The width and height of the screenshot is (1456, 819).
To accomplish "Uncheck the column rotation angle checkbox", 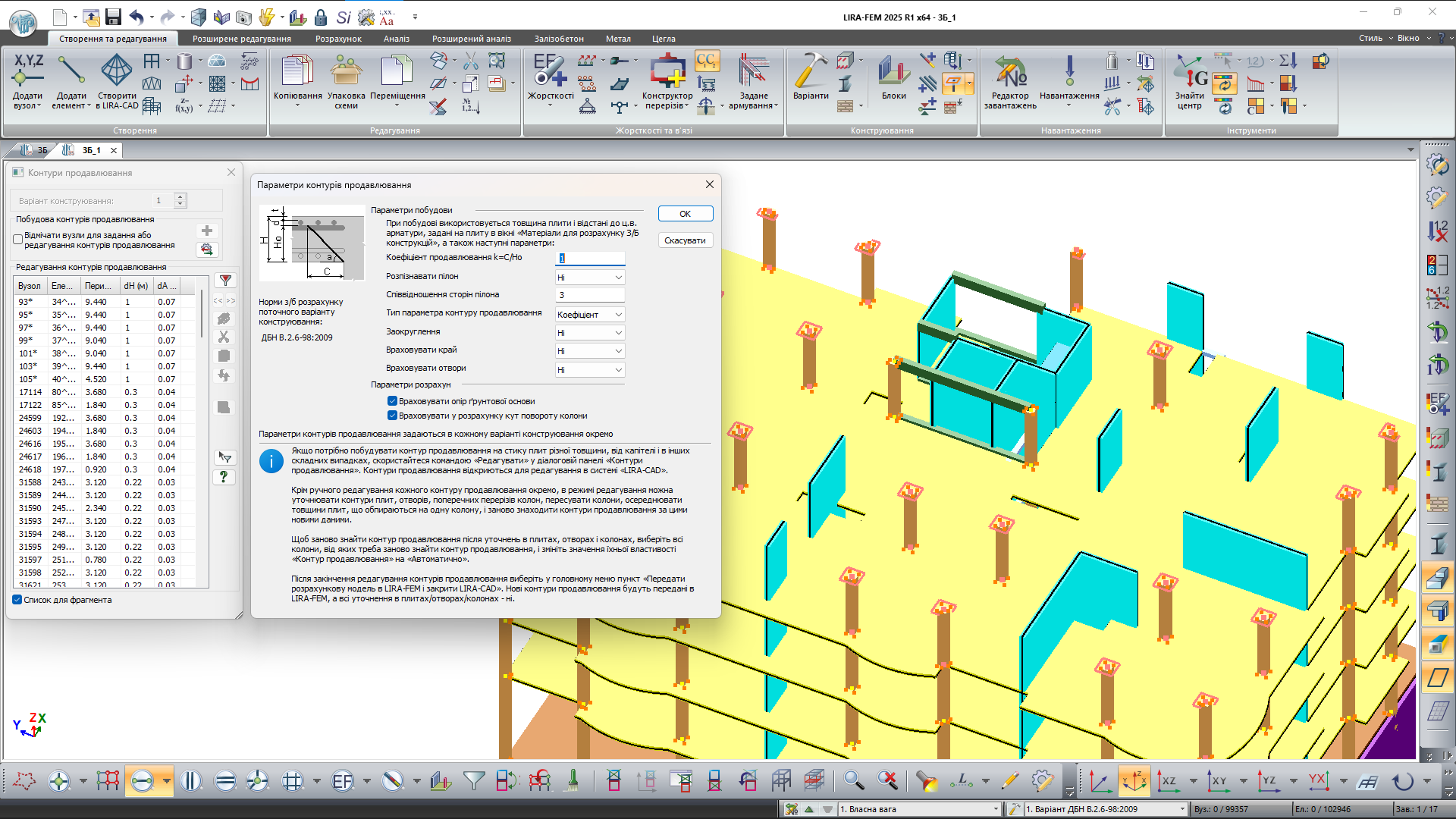I will pyautogui.click(x=392, y=416).
